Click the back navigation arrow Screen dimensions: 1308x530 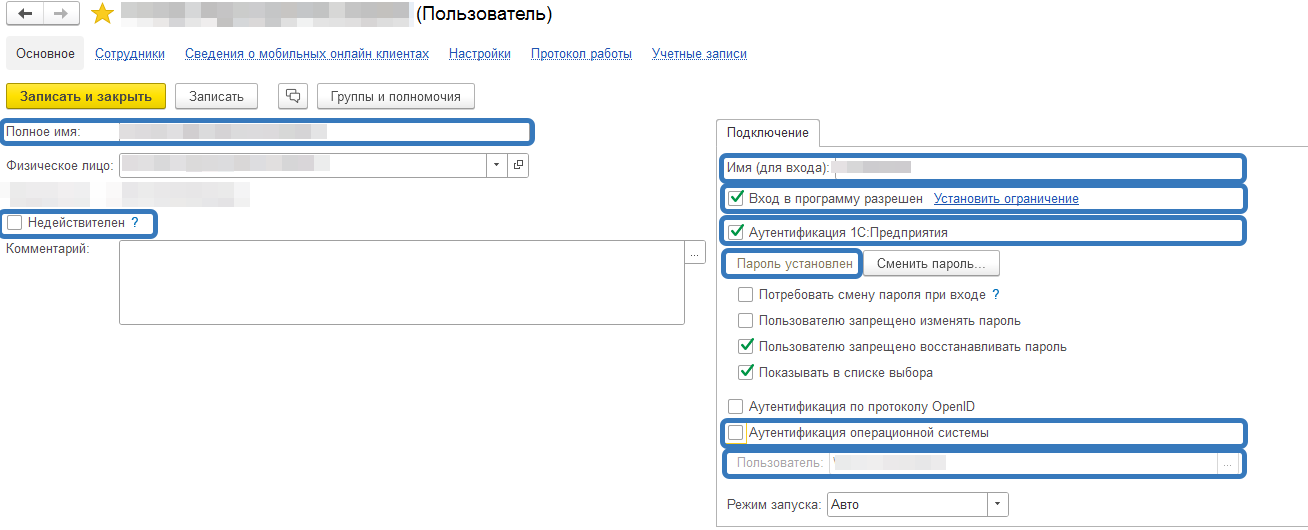(25, 14)
